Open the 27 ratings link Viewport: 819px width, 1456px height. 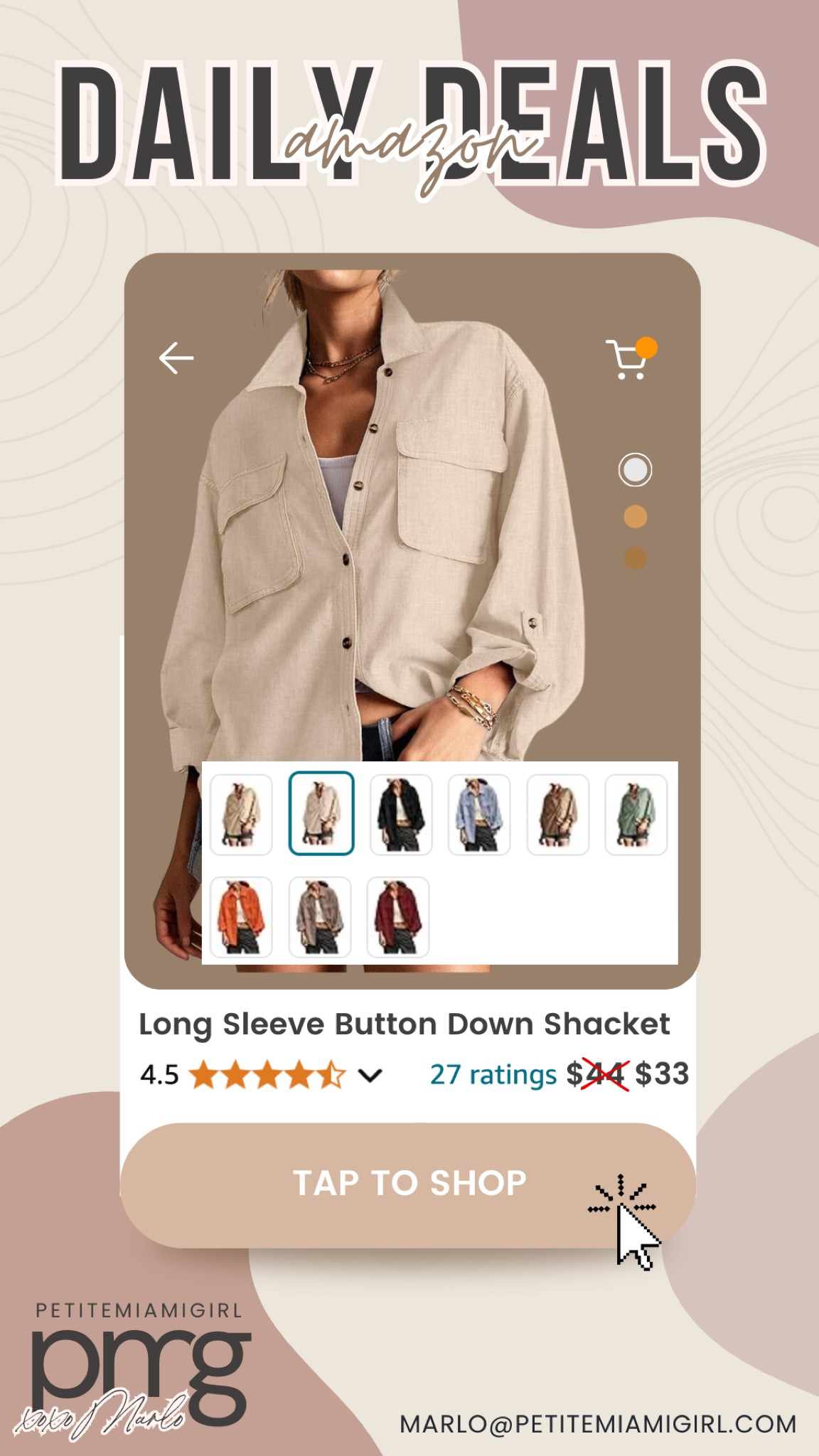pyautogui.click(x=493, y=1074)
